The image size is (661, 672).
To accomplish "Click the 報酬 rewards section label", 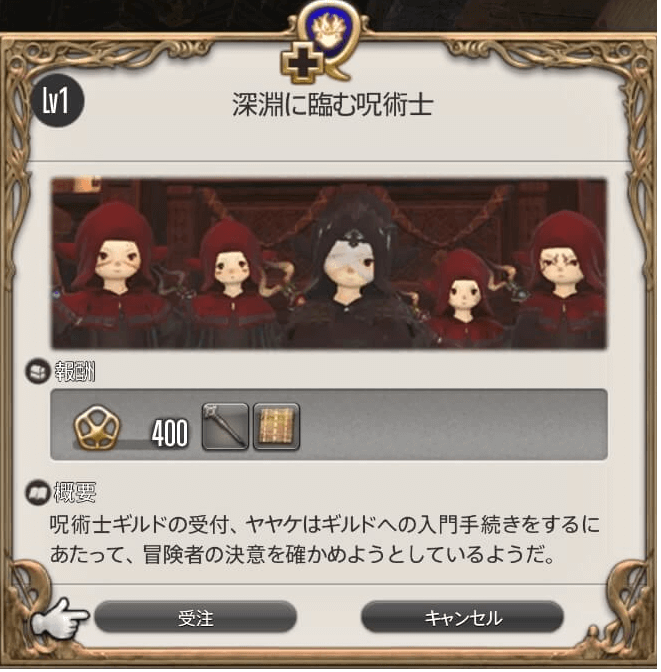I will pyautogui.click(x=75, y=371).
